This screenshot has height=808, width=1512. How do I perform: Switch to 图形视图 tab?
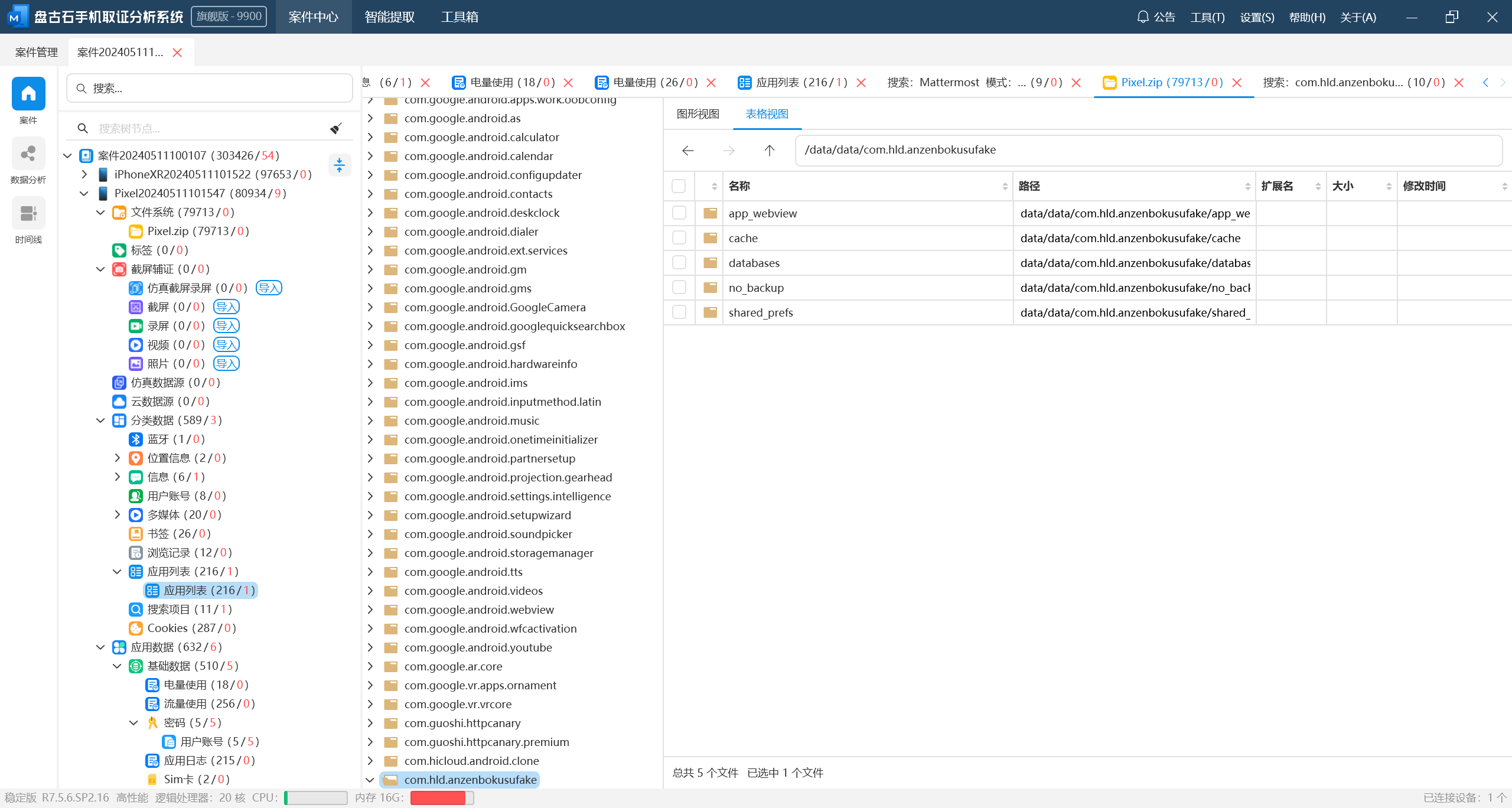698,114
